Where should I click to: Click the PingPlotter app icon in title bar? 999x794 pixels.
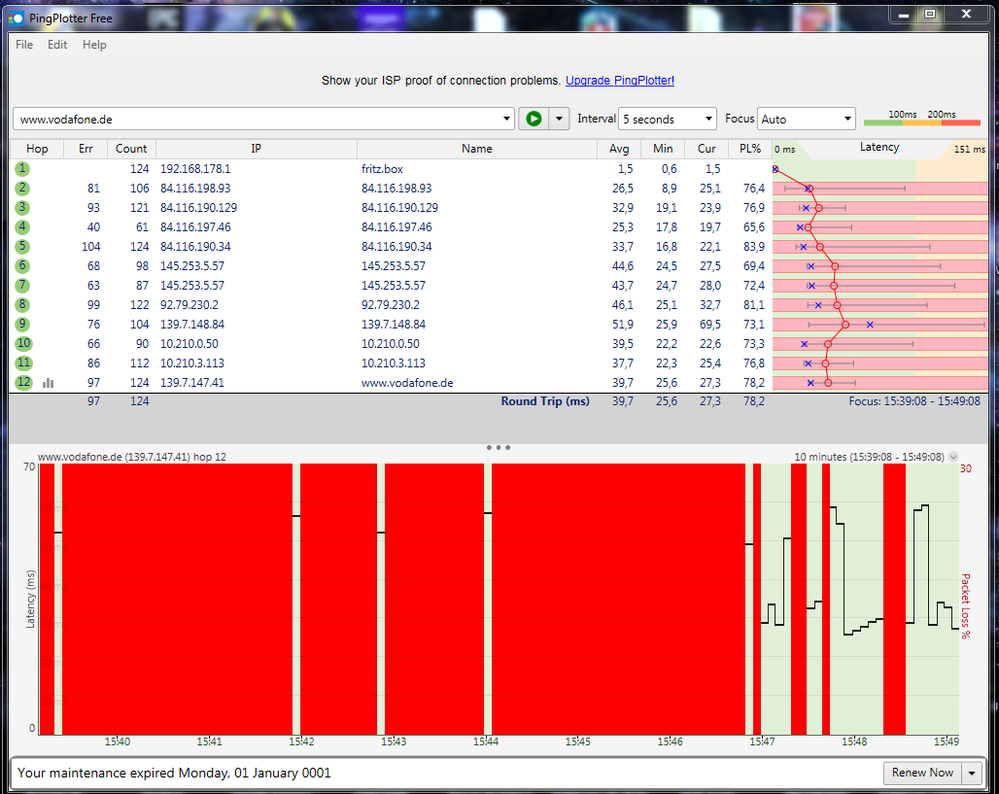(17, 18)
